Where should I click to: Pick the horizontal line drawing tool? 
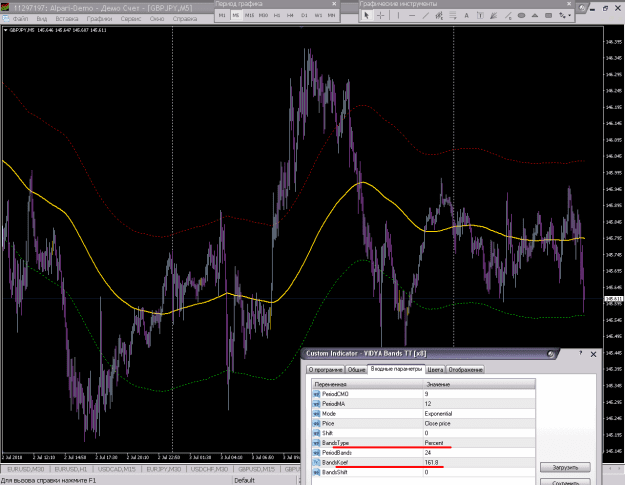click(x=412, y=16)
